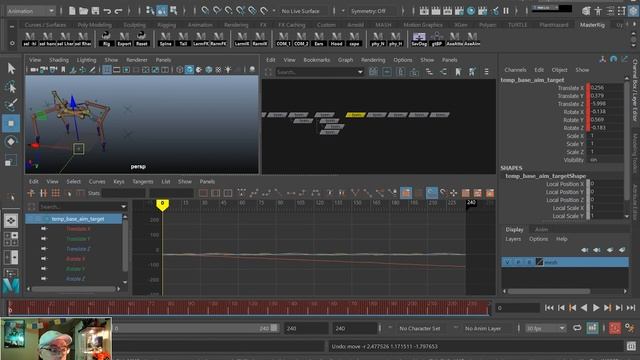Click current frame input field
Image resolution: width=640 pixels, height=360 pixels.
click(517, 308)
